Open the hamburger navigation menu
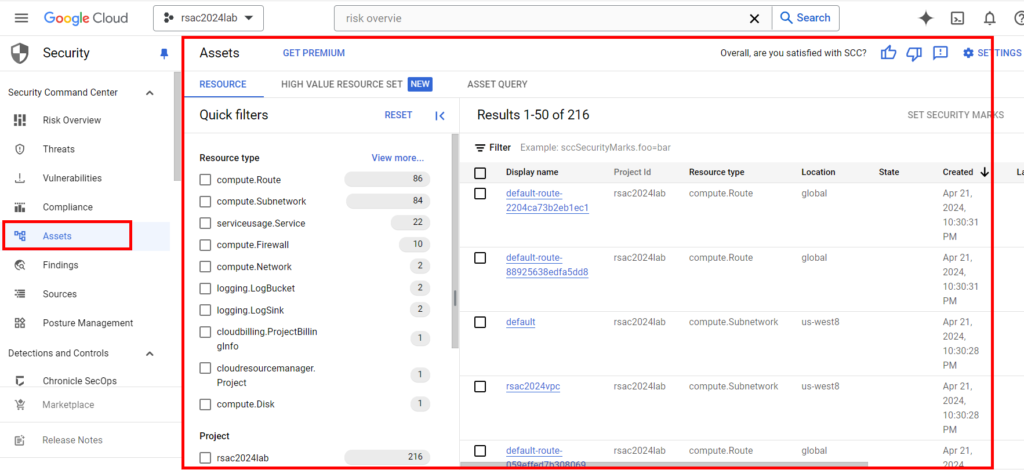The height and width of the screenshot is (470, 1024). (x=22, y=18)
